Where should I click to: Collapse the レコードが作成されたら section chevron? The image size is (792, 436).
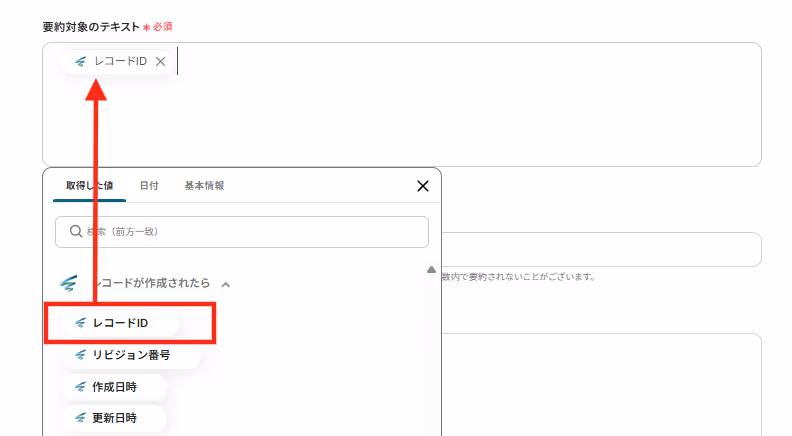[x=226, y=284]
